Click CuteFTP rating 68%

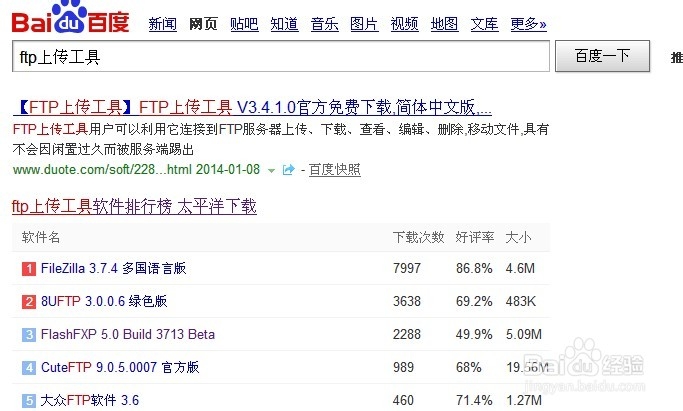469,367
